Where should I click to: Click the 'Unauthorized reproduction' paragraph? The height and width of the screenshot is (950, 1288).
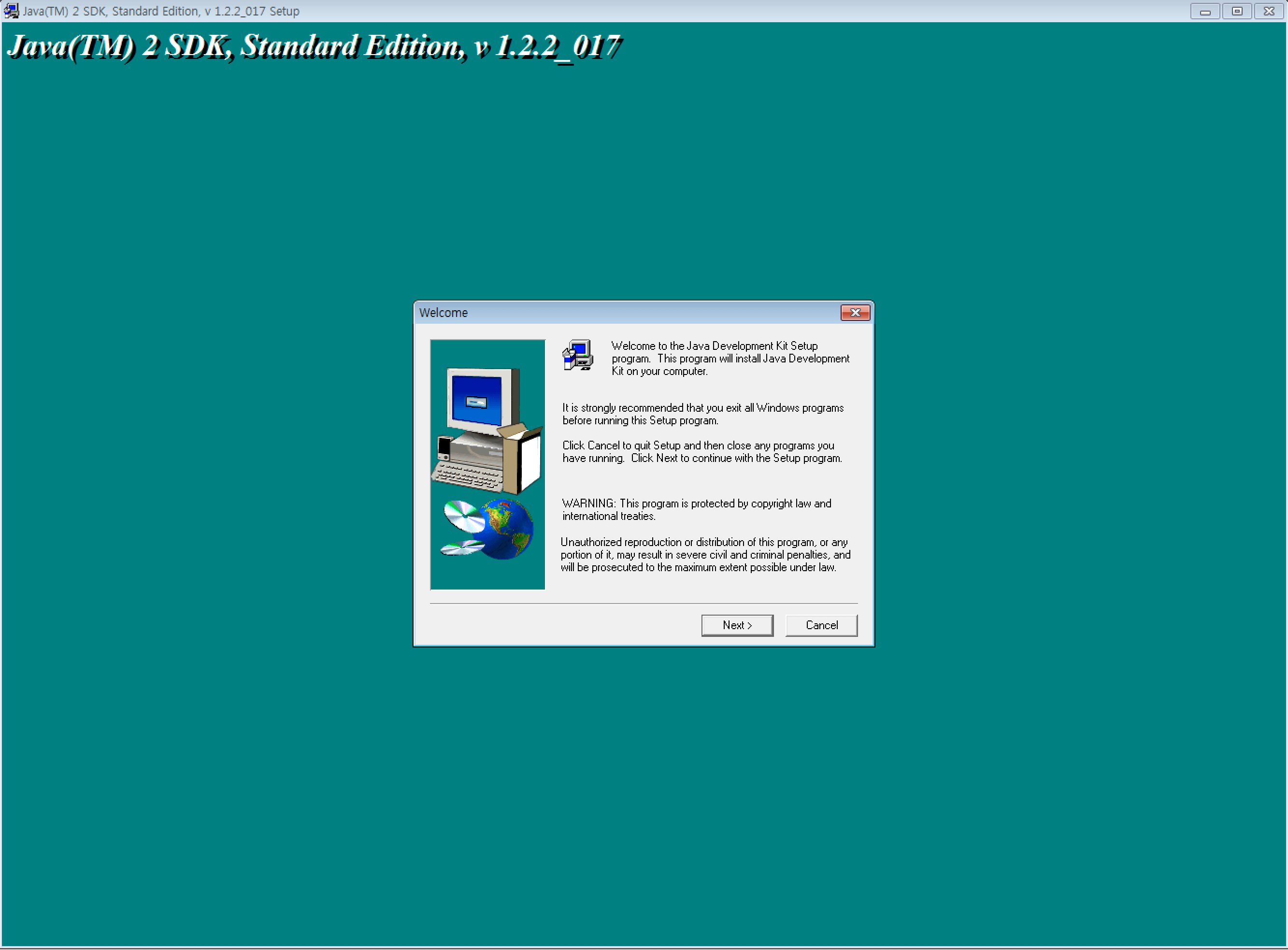click(704, 554)
